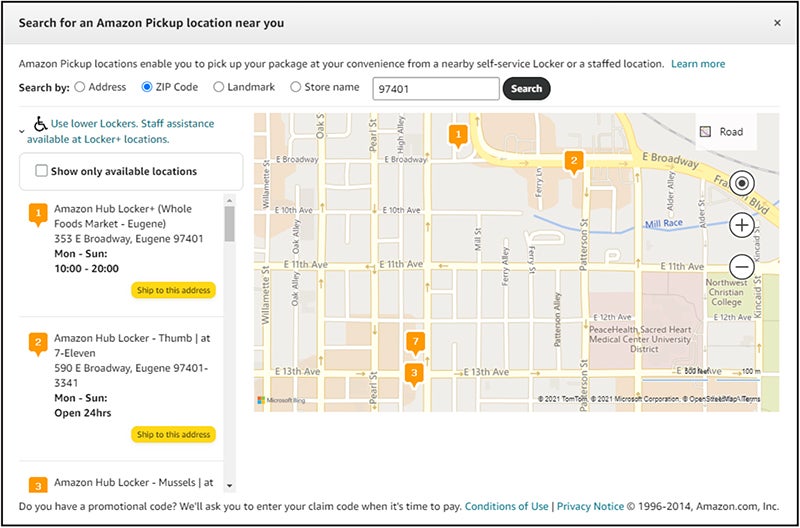
Task: Open the Learn more link
Action: click(698, 64)
